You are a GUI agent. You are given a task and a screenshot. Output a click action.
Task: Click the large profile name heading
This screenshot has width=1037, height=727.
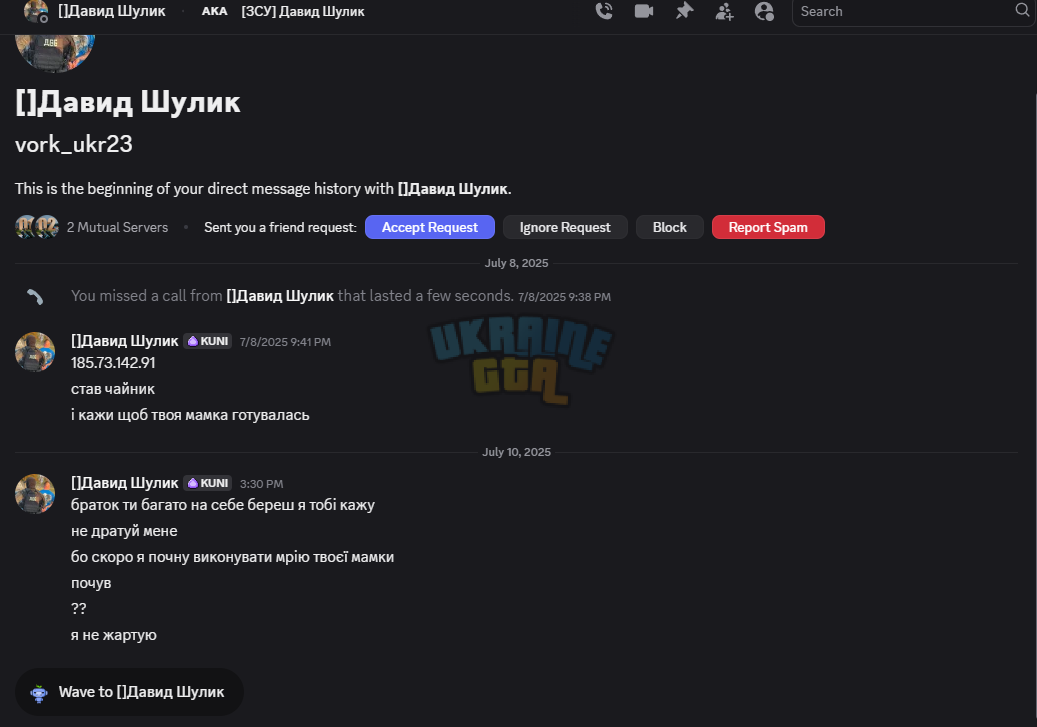[128, 102]
